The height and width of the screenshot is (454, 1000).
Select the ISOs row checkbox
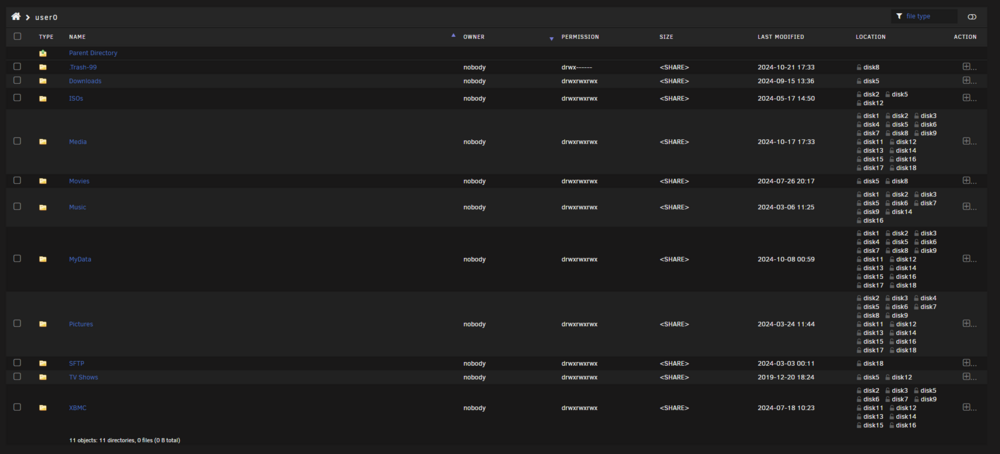coord(17,98)
